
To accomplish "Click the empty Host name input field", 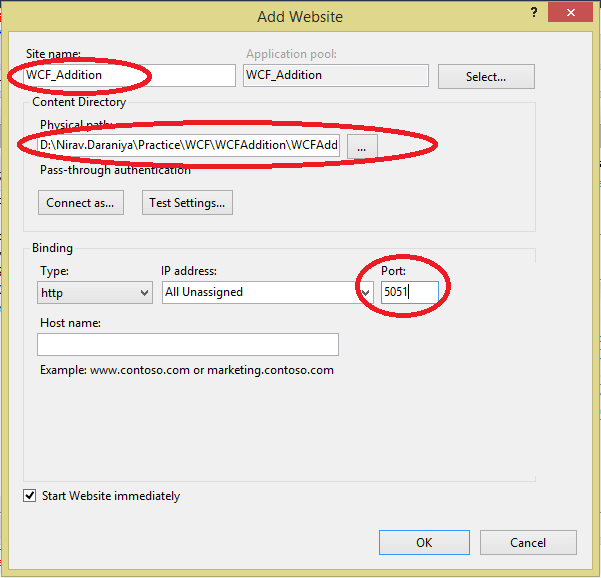I will (x=188, y=344).
